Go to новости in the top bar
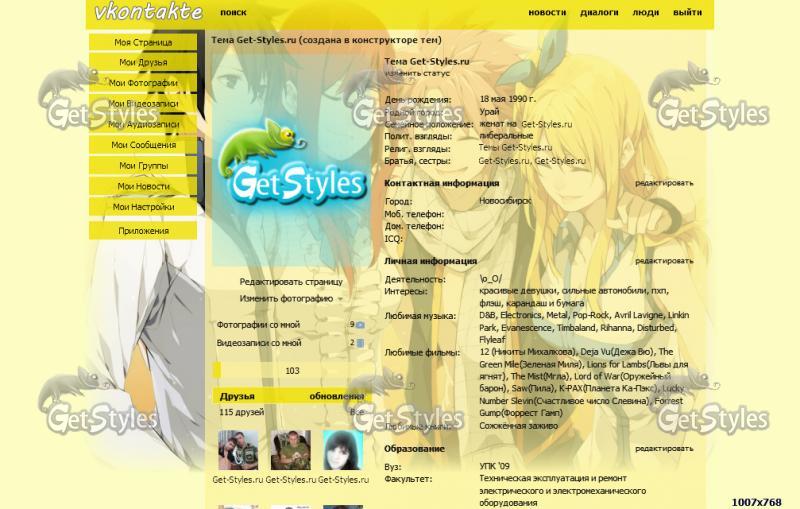The width and height of the screenshot is (800, 509). point(547,12)
